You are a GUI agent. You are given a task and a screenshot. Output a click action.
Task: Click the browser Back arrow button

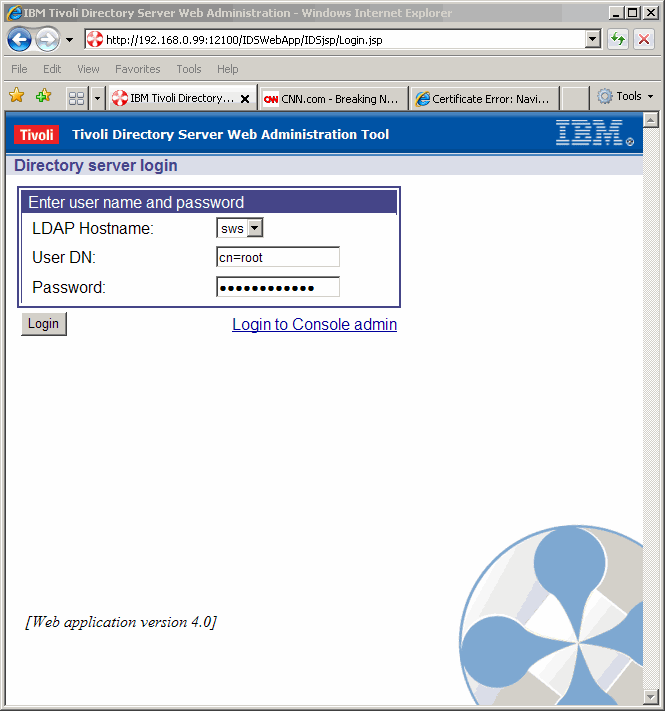tap(19, 40)
